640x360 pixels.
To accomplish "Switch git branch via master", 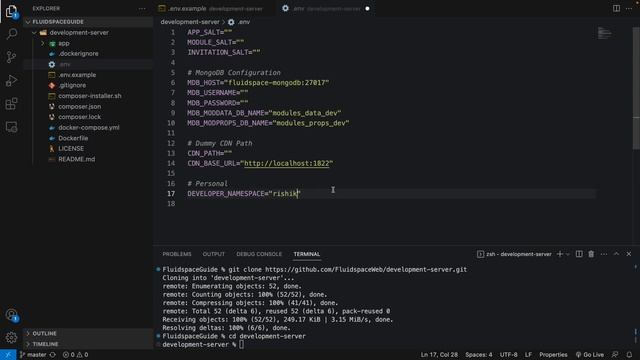I will click(33, 355).
